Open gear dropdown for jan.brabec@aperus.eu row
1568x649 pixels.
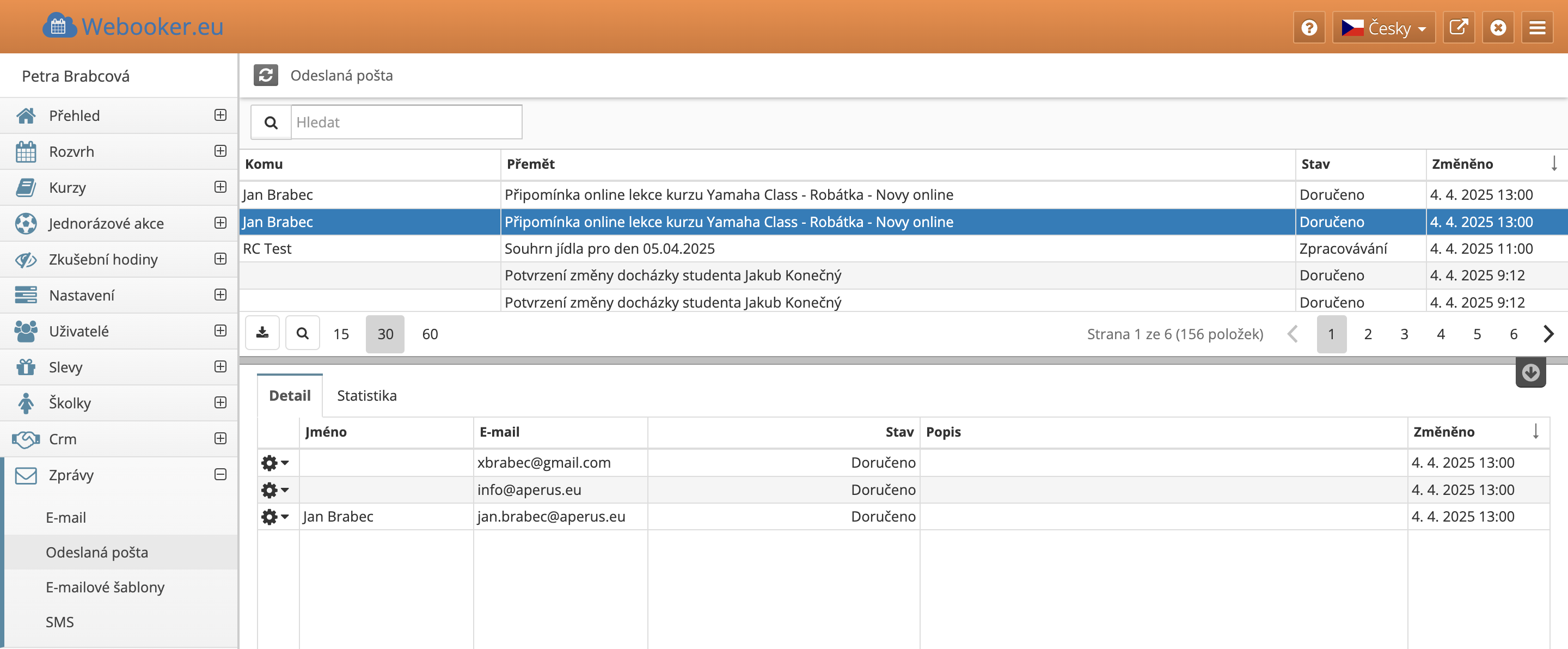tap(274, 517)
